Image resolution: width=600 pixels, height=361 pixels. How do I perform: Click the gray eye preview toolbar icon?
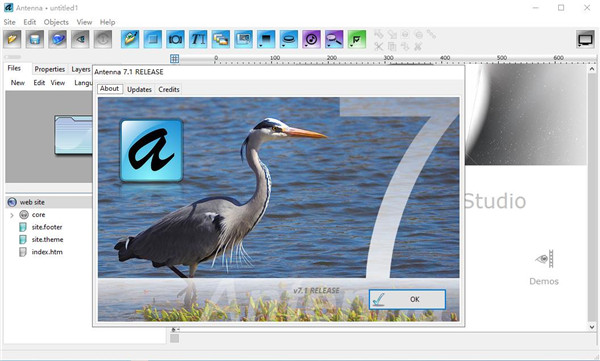tap(80, 39)
